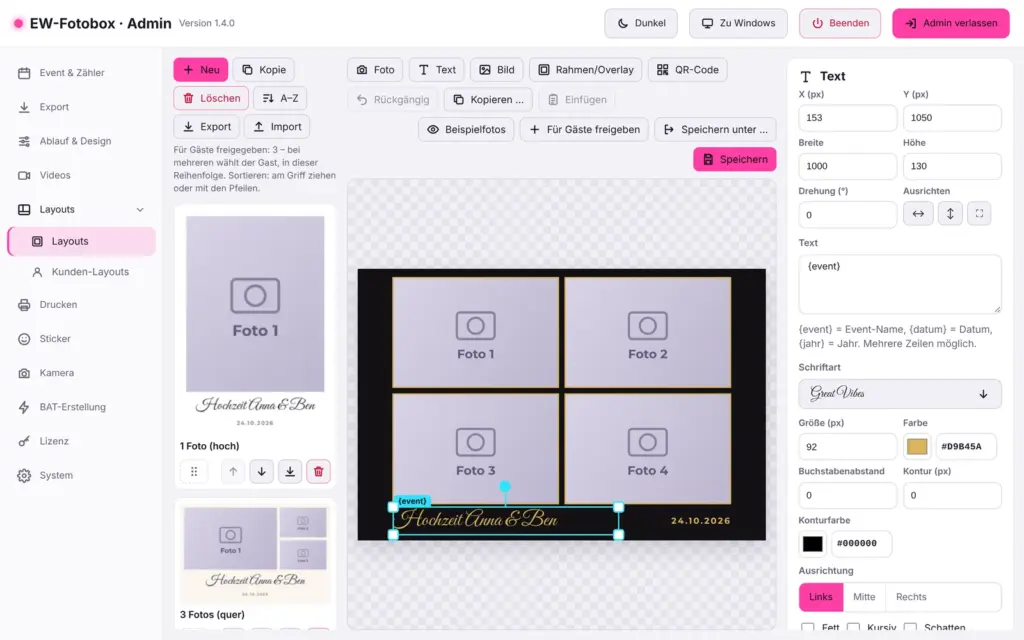Add a Rahmen/Overlay element
The image size is (1024, 640).
tap(586, 70)
